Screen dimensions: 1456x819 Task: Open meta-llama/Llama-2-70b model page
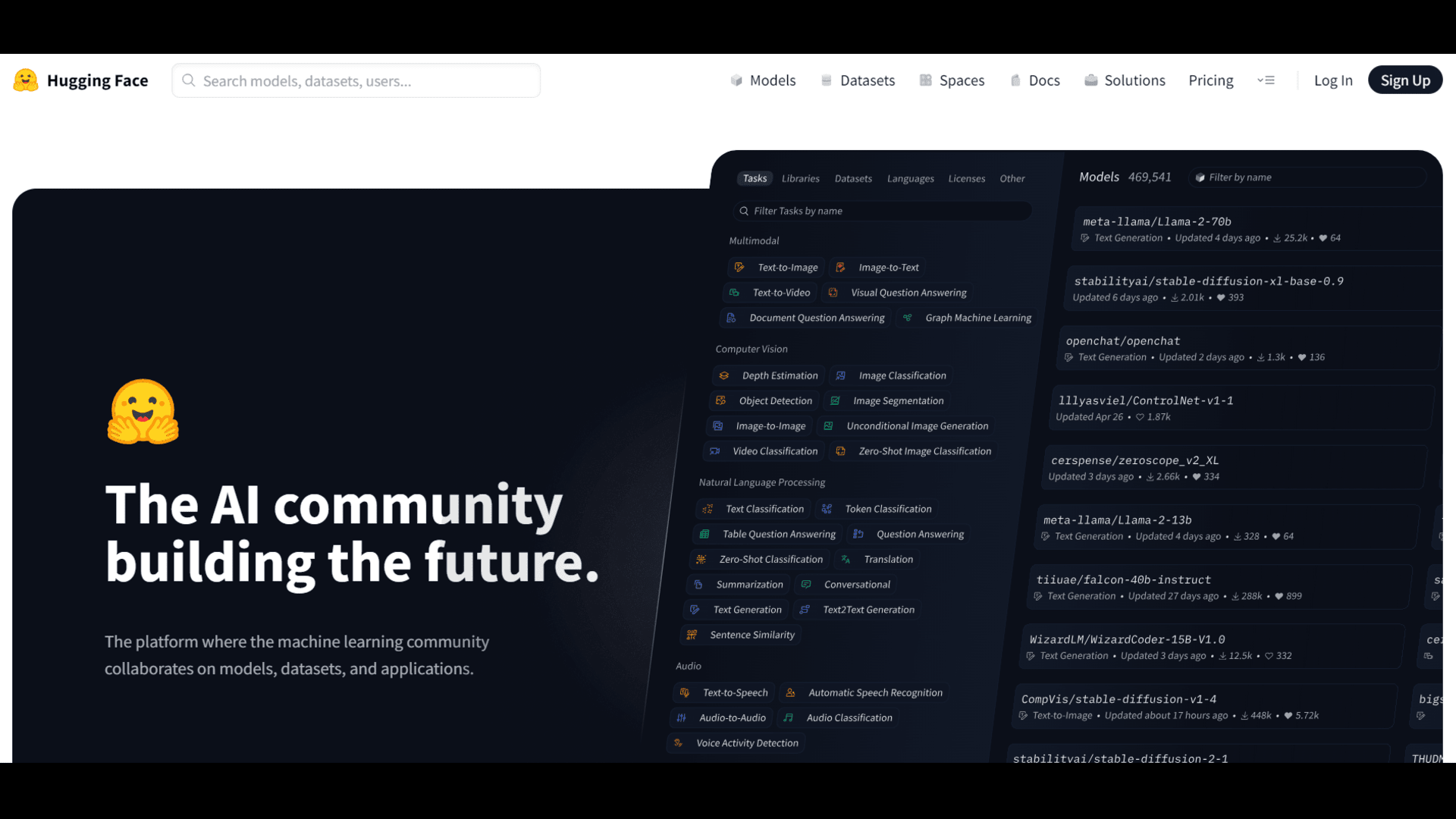1158,221
